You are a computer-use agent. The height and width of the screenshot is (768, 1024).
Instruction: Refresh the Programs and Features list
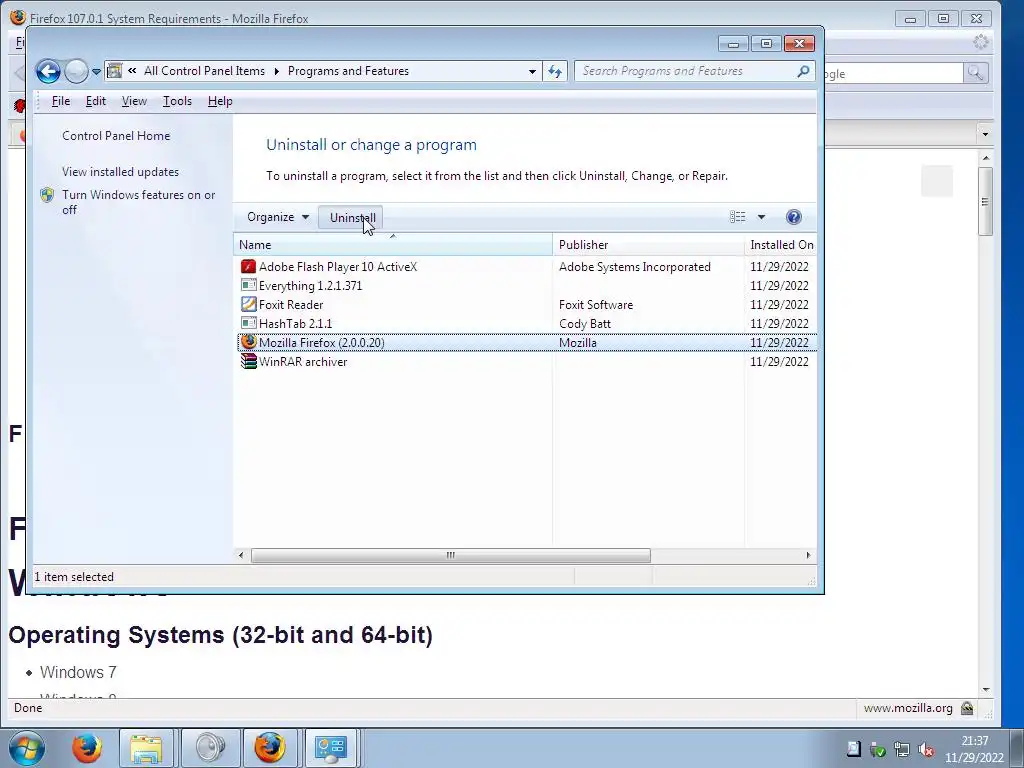(x=555, y=71)
